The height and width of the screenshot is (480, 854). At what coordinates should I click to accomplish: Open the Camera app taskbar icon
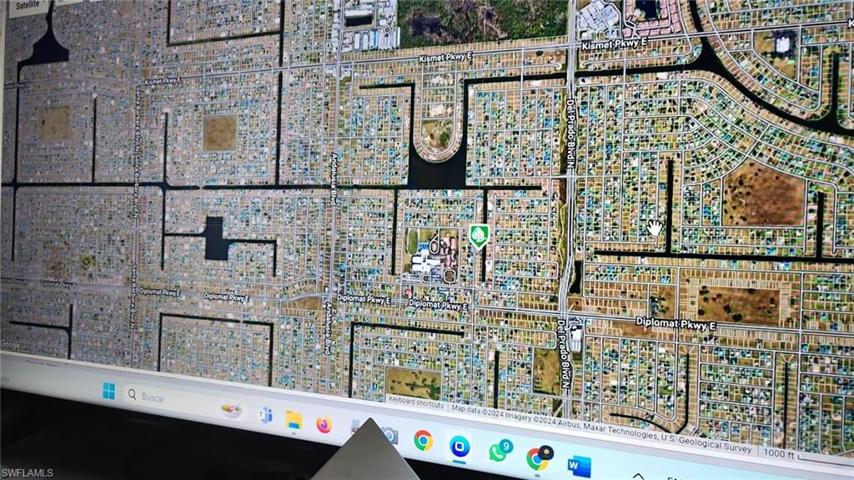tap(390, 435)
